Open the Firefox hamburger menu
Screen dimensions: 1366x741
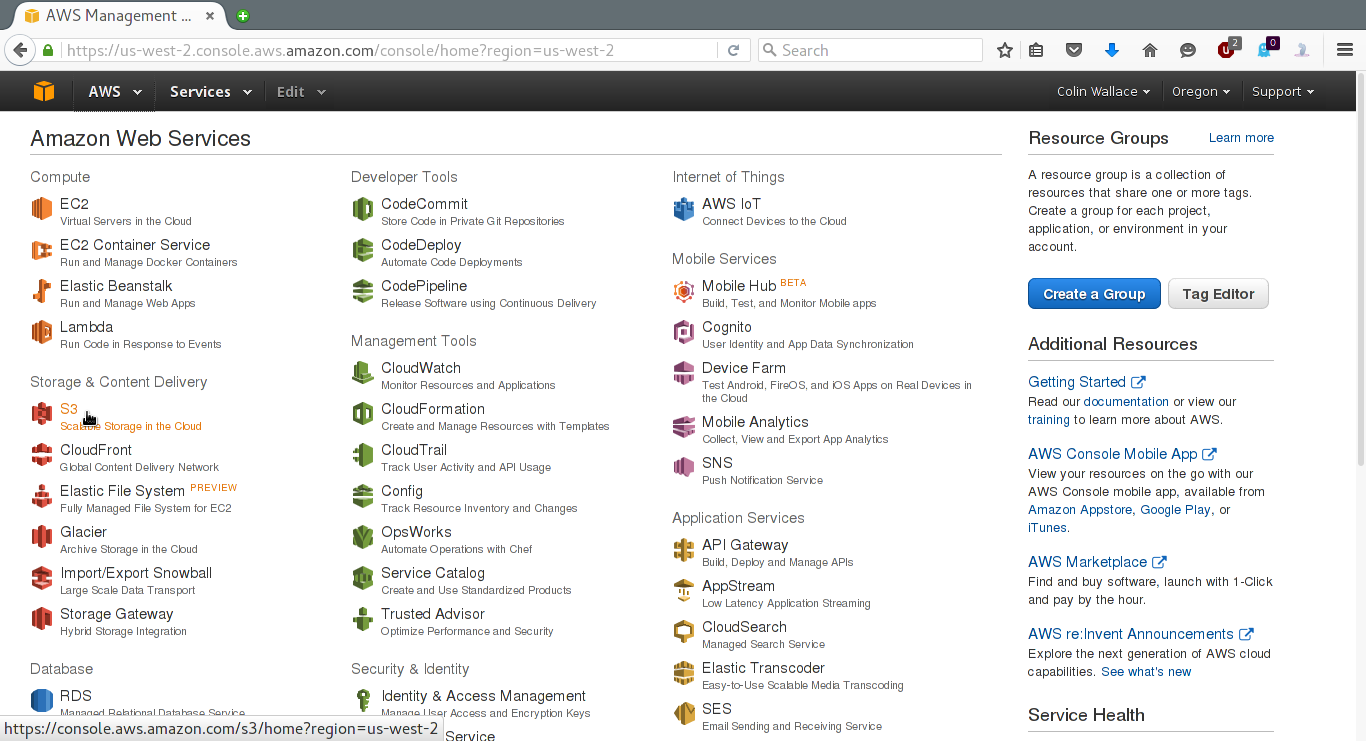click(x=1345, y=50)
